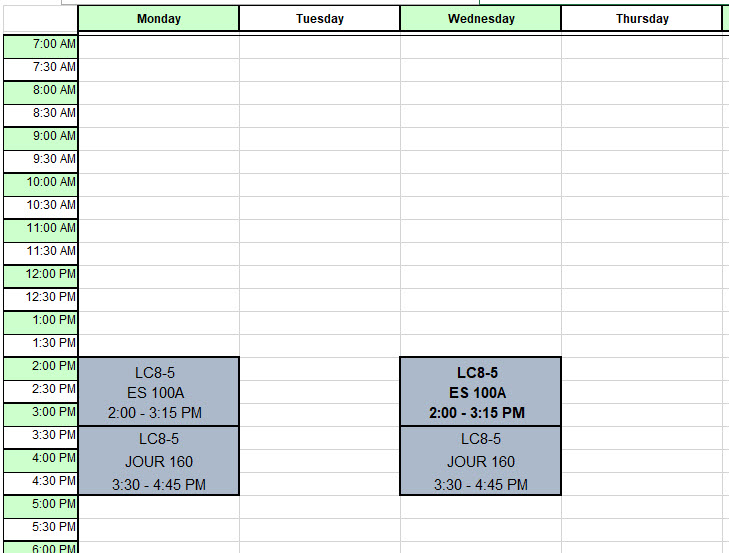Click Wednesday's JOUR 160 class block
Viewport: 729px width, 553px height.
pyautogui.click(x=481, y=461)
